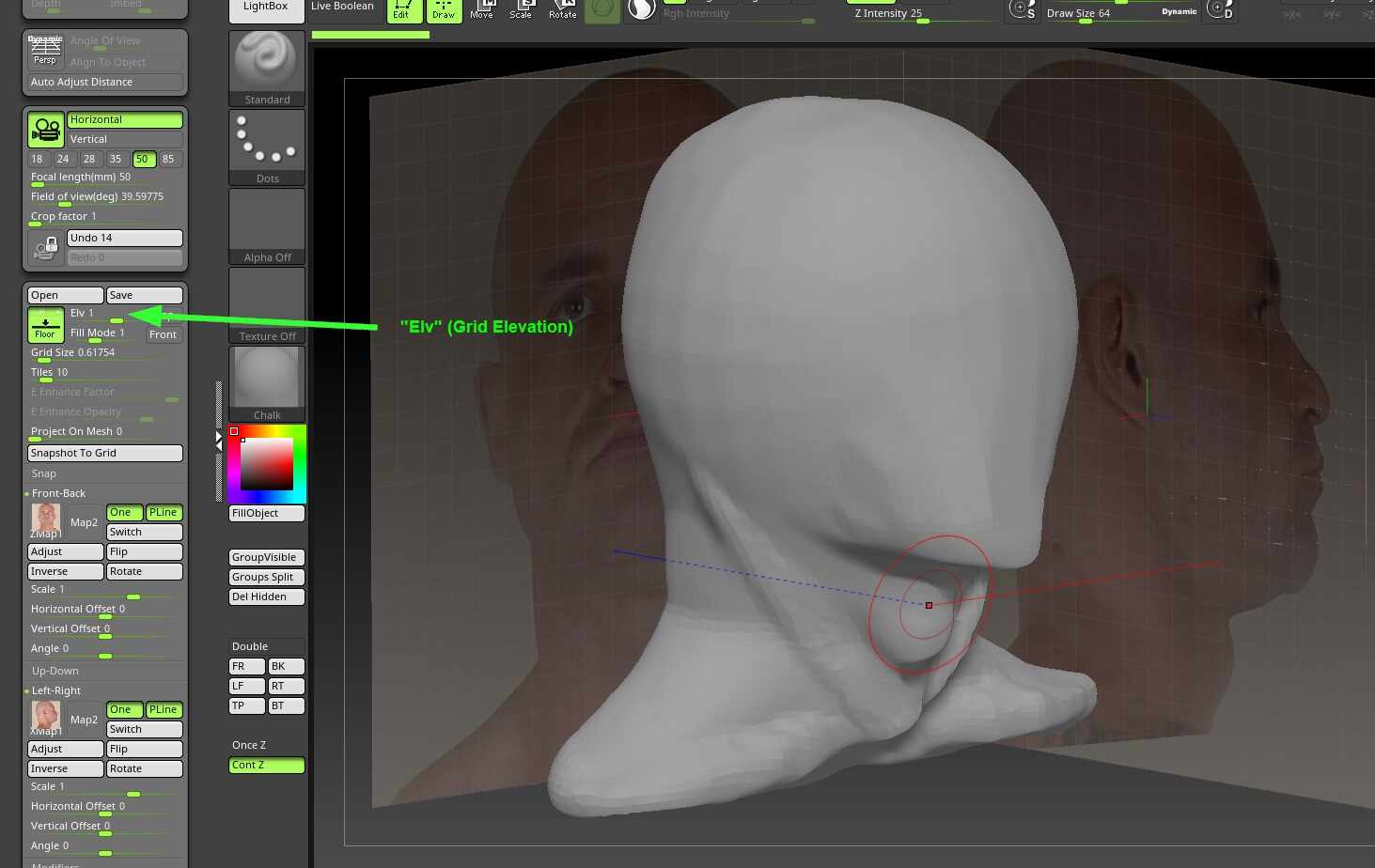1375x868 pixels.
Task: Toggle One in the Front-Back section
Action: tap(124, 512)
